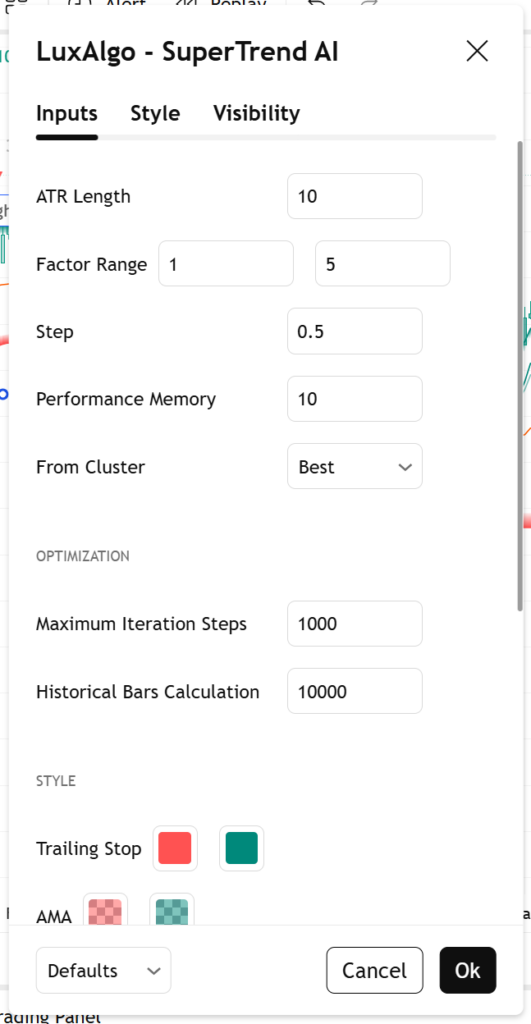Select the Inputs tab
The width and height of the screenshot is (531, 1024).
[x=67, y=113]
